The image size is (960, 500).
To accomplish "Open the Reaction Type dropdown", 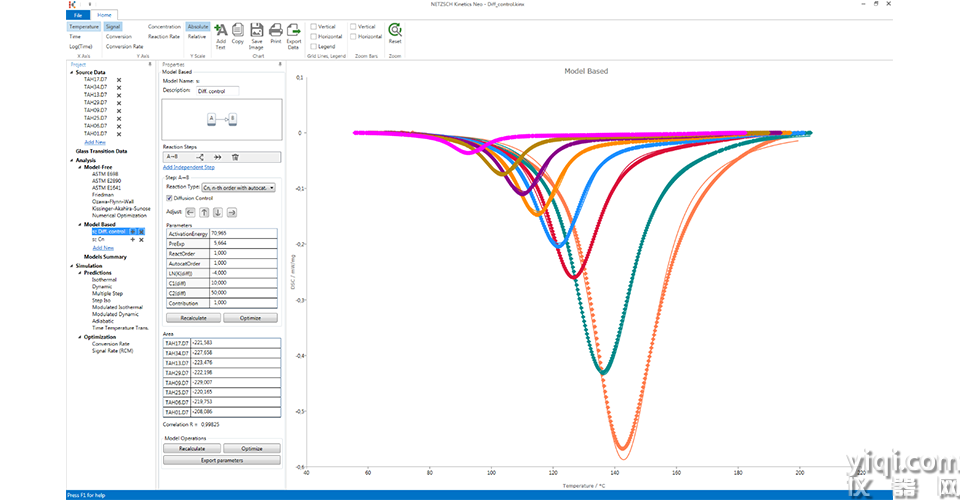I will (x=238, y=188).
